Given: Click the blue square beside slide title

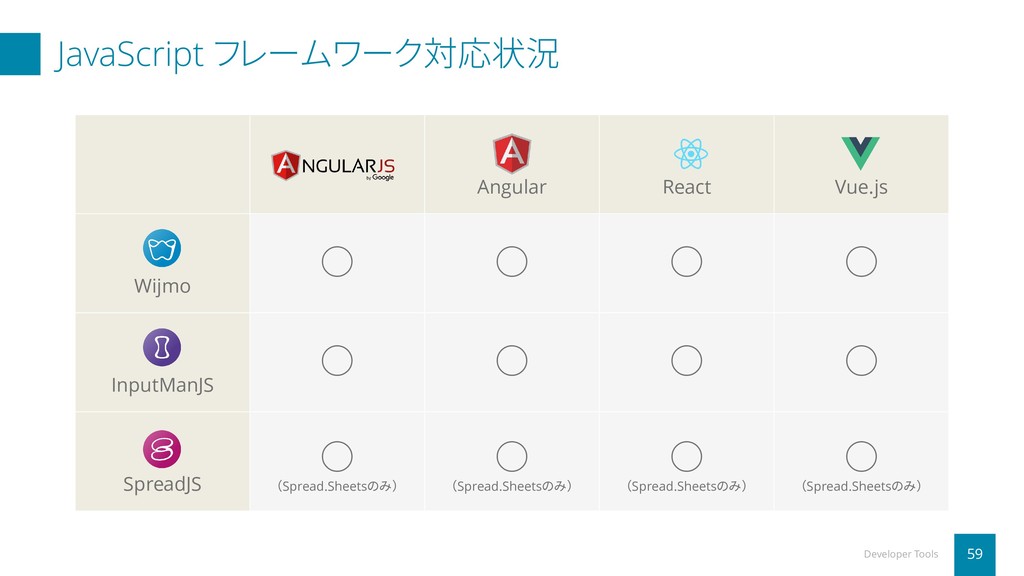Looking at the screenshot, I should 20,54.
